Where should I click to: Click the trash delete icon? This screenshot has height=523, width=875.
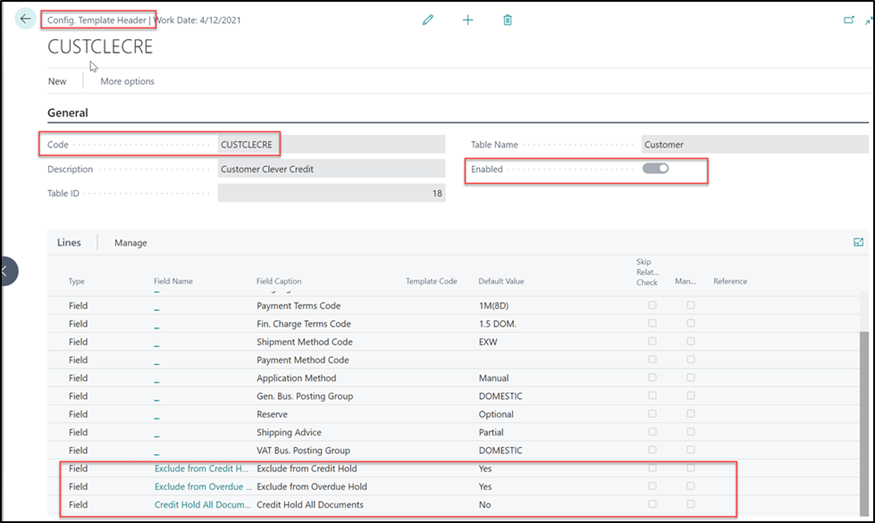(x=507, y=20)
